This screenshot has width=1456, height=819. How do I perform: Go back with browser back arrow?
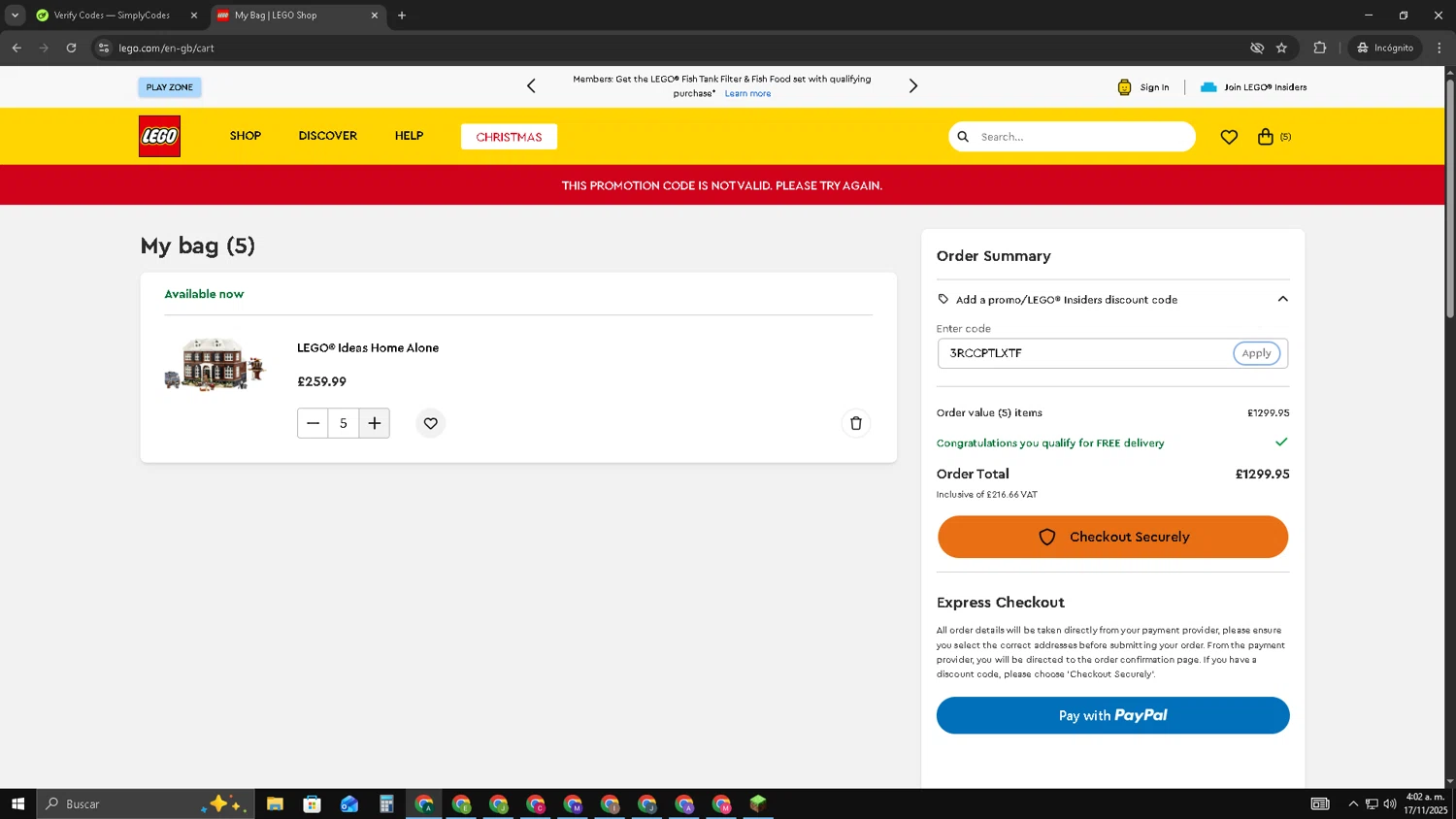[x=17, y=48]
